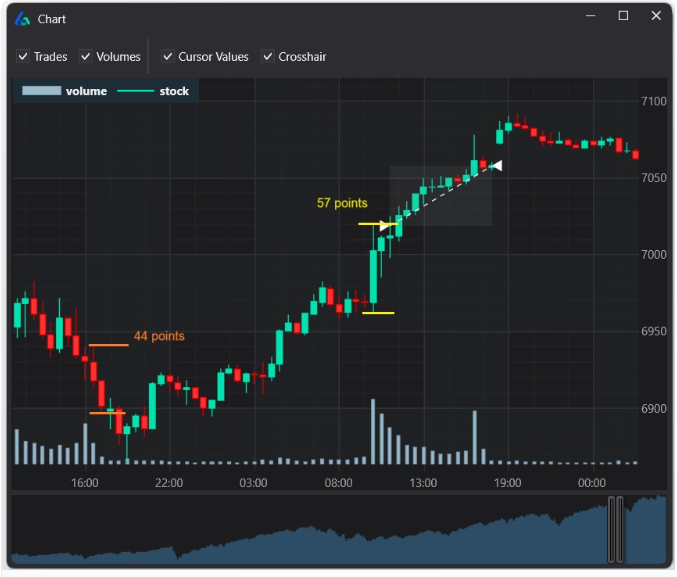Click the 16:00 time axis label
Image resolution: width=677 pixels, height=577 pixels.
tap(85, 483)
